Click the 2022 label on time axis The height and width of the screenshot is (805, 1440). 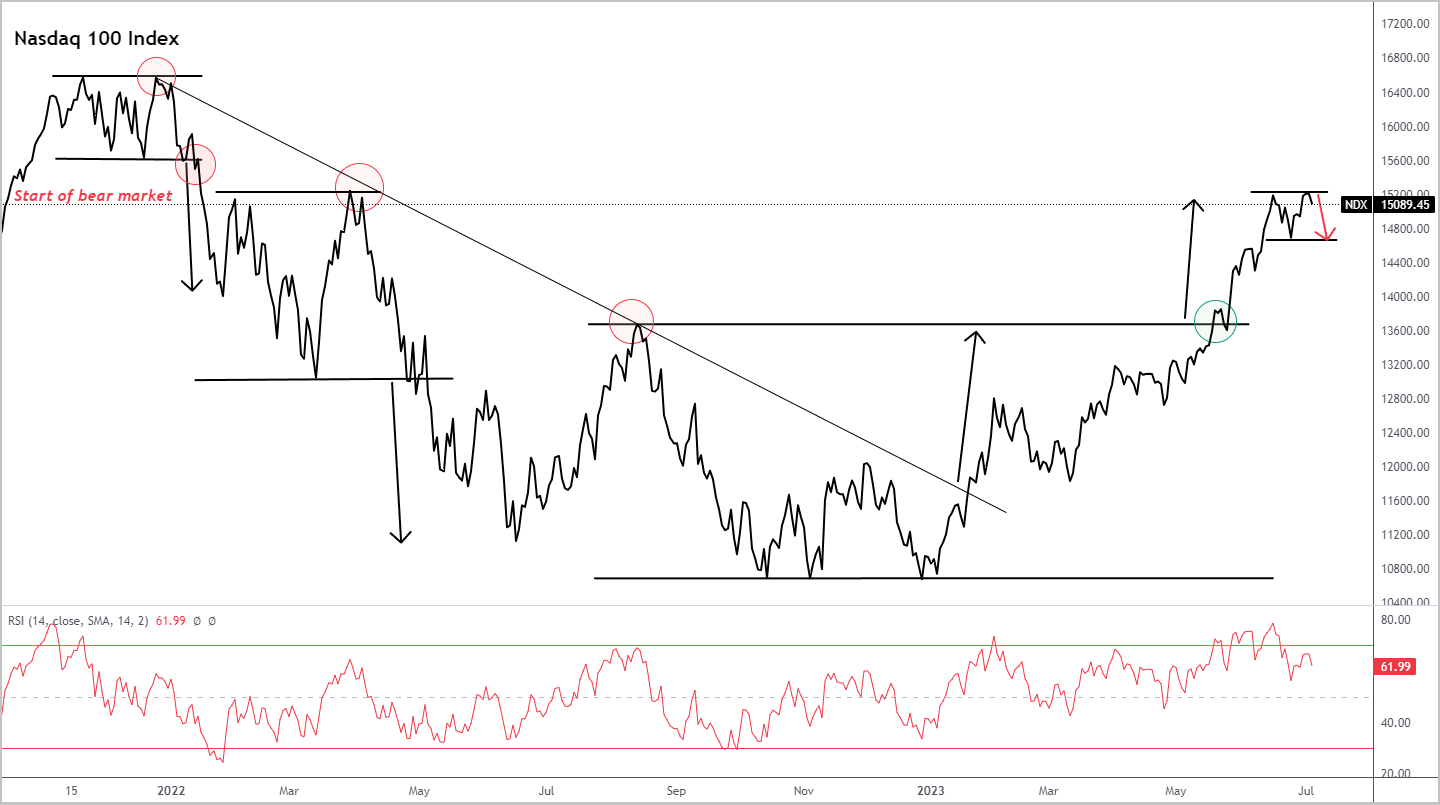172,791
